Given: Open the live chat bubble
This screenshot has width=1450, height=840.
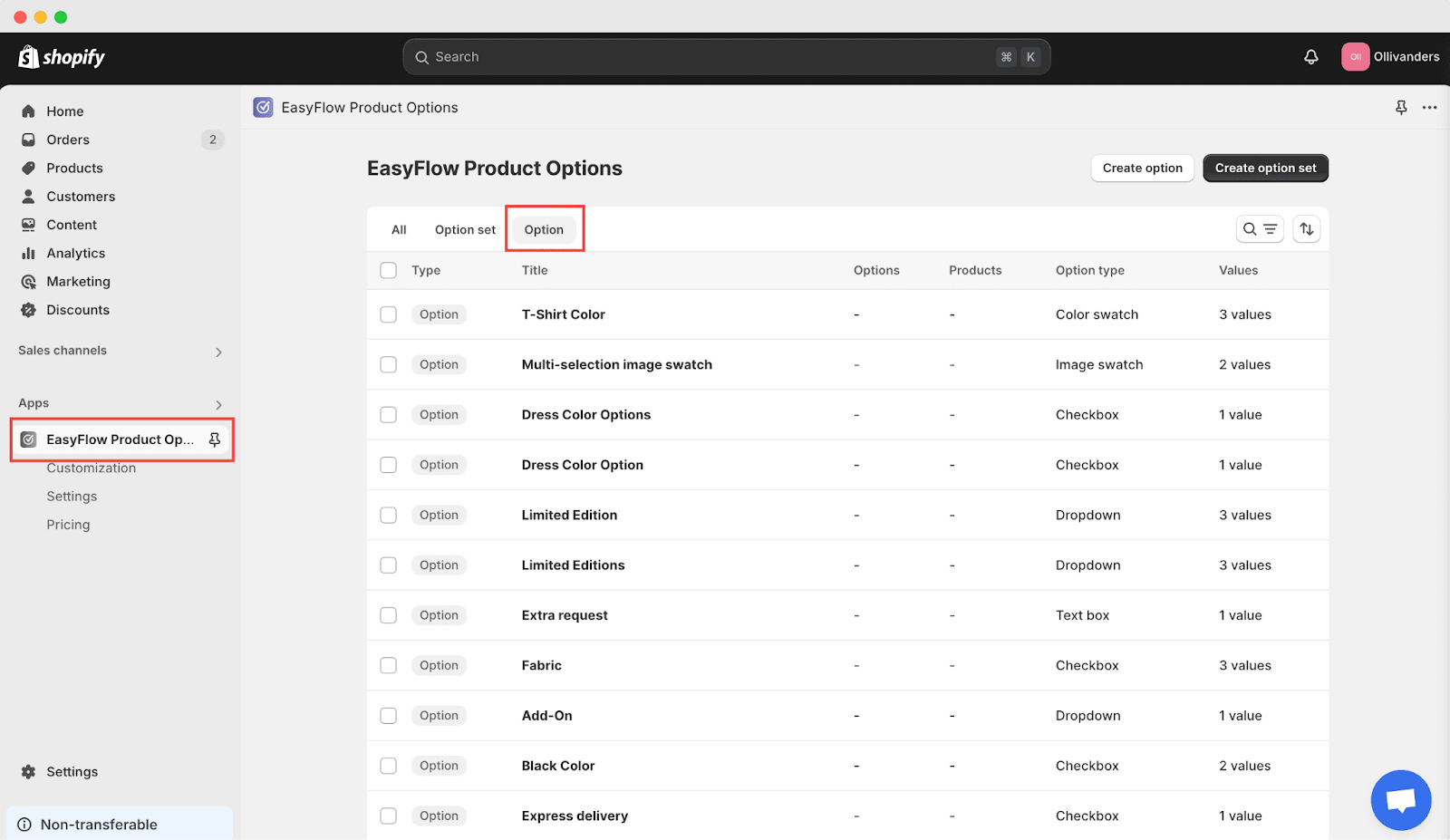Looking at the screenshot, I should point(1401,800).
